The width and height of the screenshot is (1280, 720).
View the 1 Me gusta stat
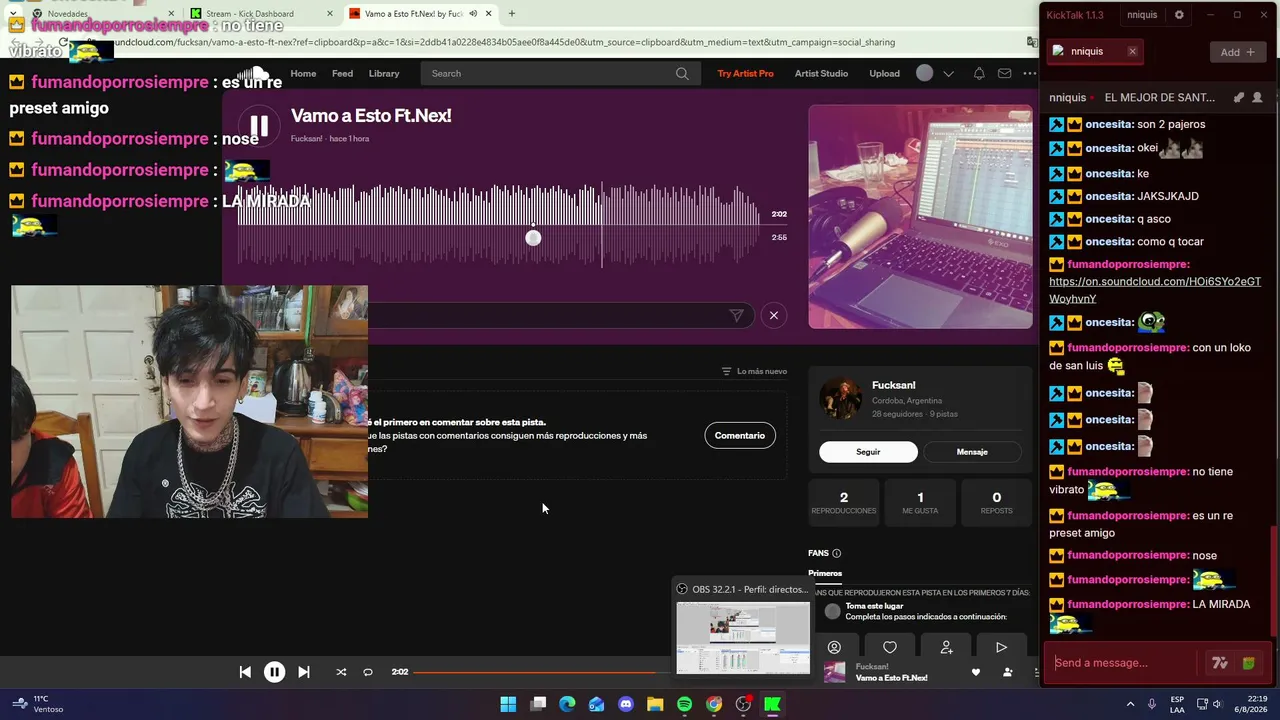pyautogui.click(x=920, y=502)
